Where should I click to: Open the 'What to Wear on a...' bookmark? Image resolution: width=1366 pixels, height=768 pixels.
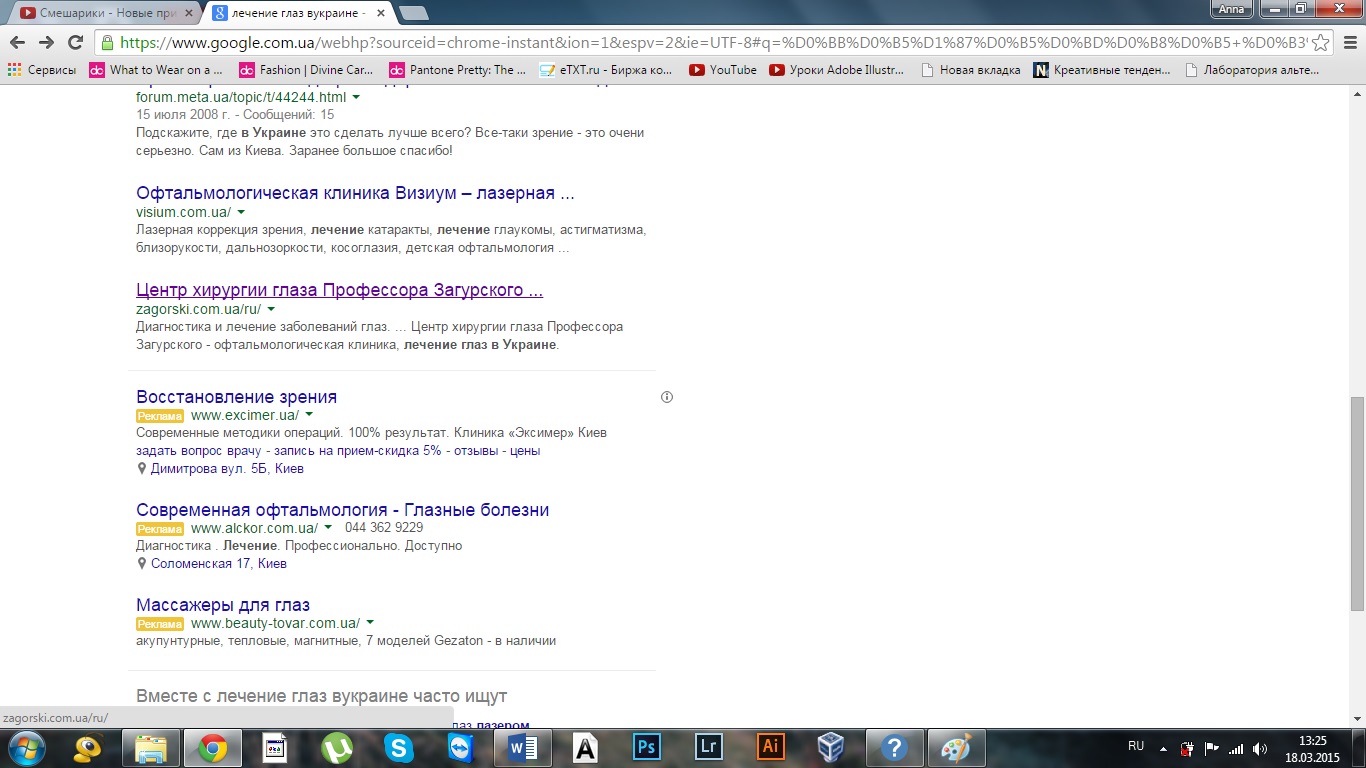click(x=157, y=70)
